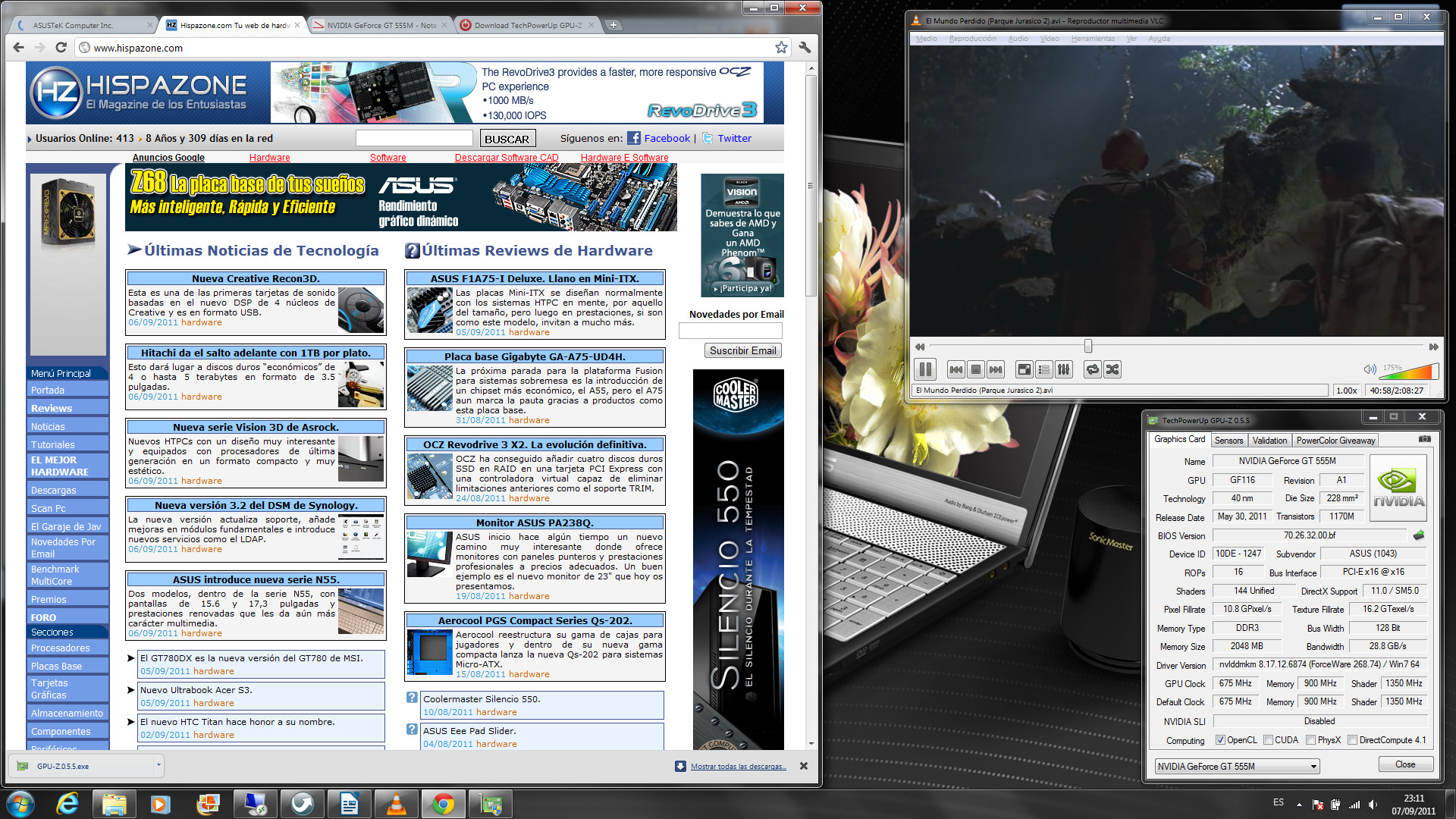Take GPU-Z screenshot with camera icon
This screenshot has width=1456, height=819.
pyautogui.click(x=1424, y=439)
